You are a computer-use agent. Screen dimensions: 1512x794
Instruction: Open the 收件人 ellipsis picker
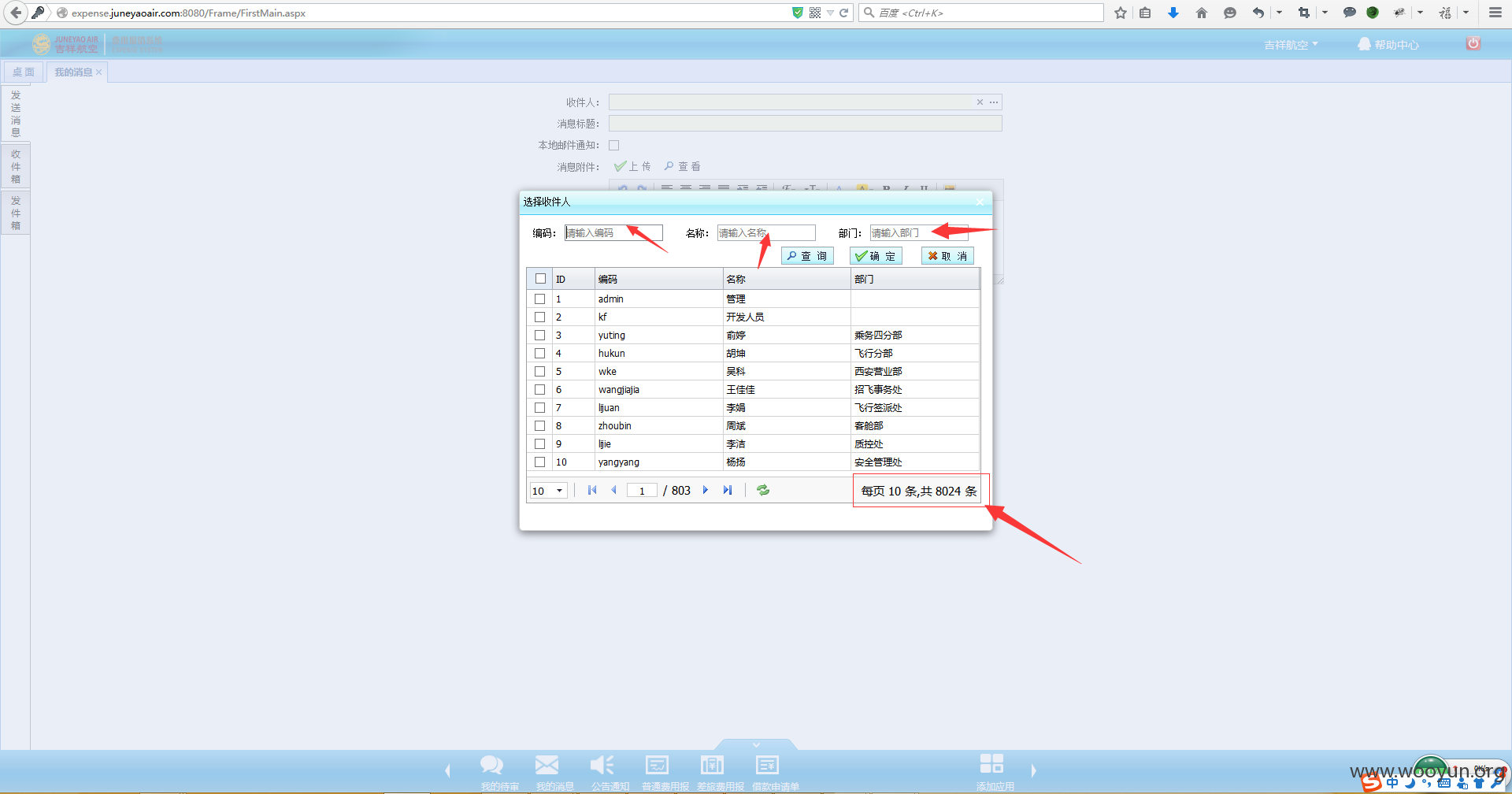[x=994, y=102]
